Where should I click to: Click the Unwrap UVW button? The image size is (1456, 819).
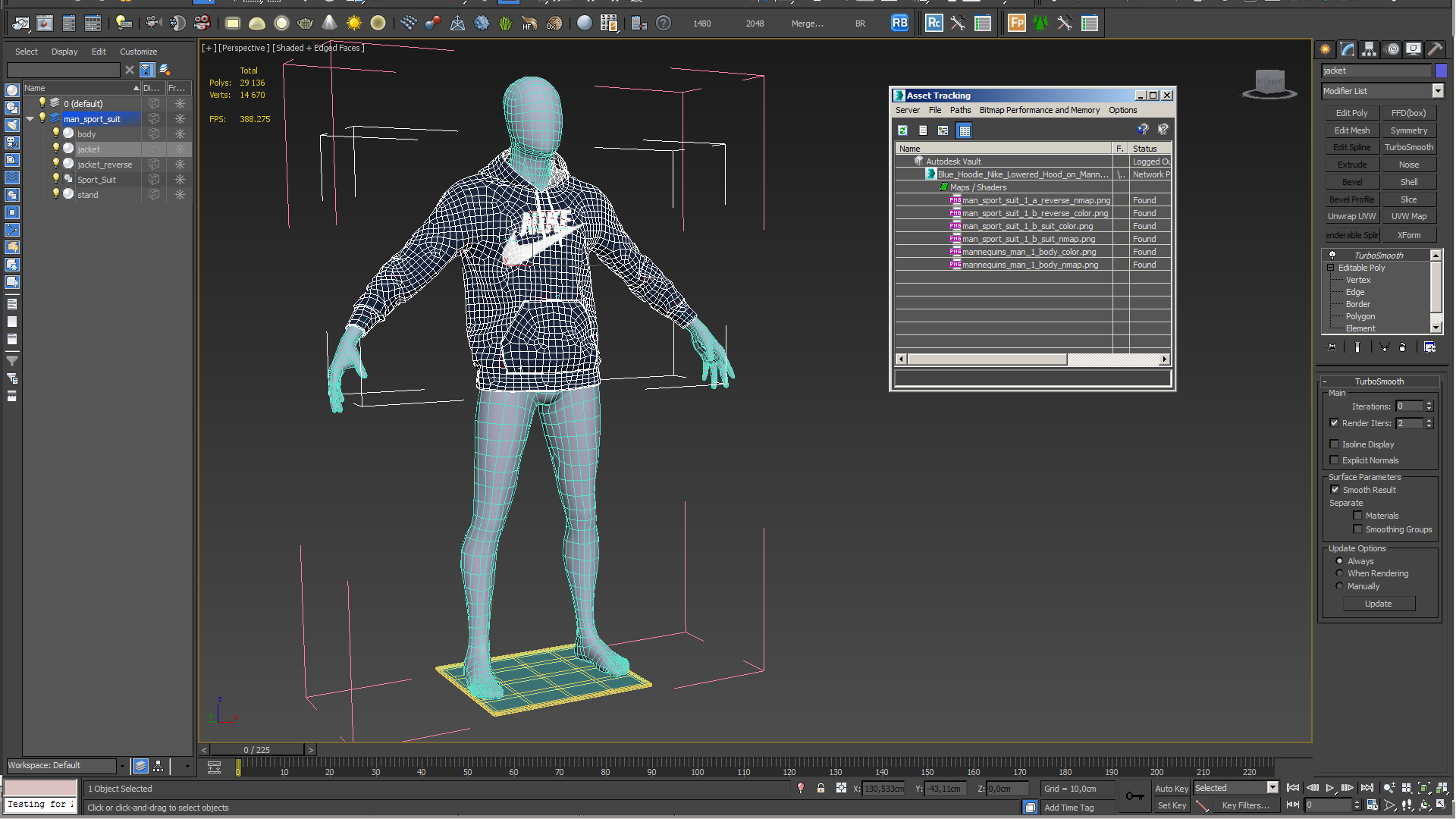pos(1350,217)
